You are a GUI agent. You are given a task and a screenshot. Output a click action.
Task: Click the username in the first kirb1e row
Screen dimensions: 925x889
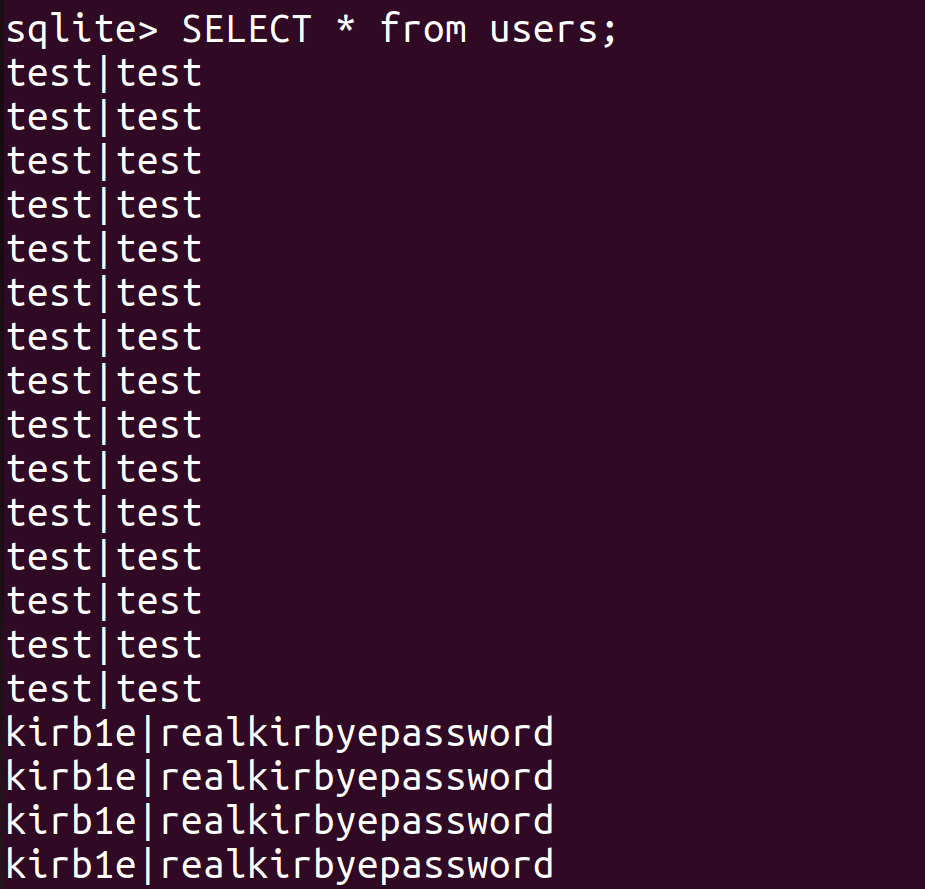coord(71,733)
